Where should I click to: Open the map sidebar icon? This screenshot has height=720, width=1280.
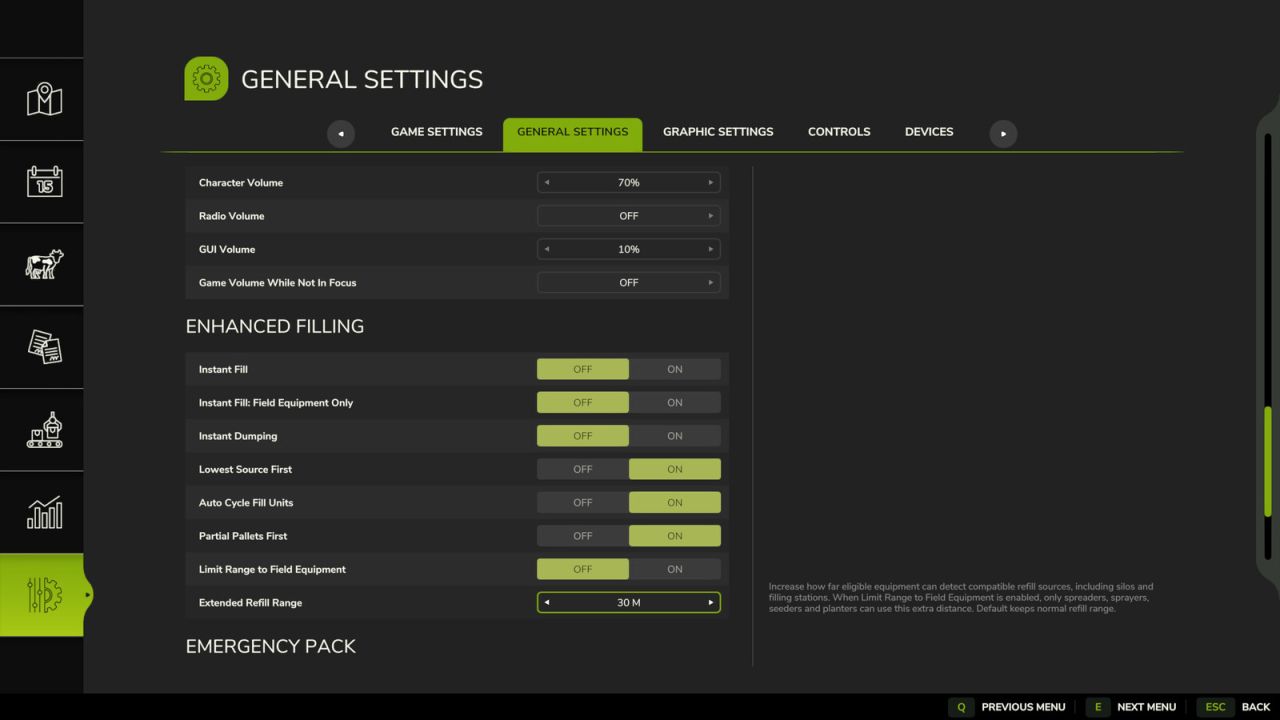[x=44, y=99]
